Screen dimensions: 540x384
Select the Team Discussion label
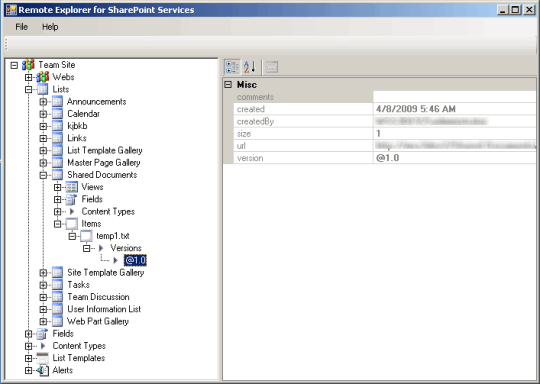[x=98, y=297]
